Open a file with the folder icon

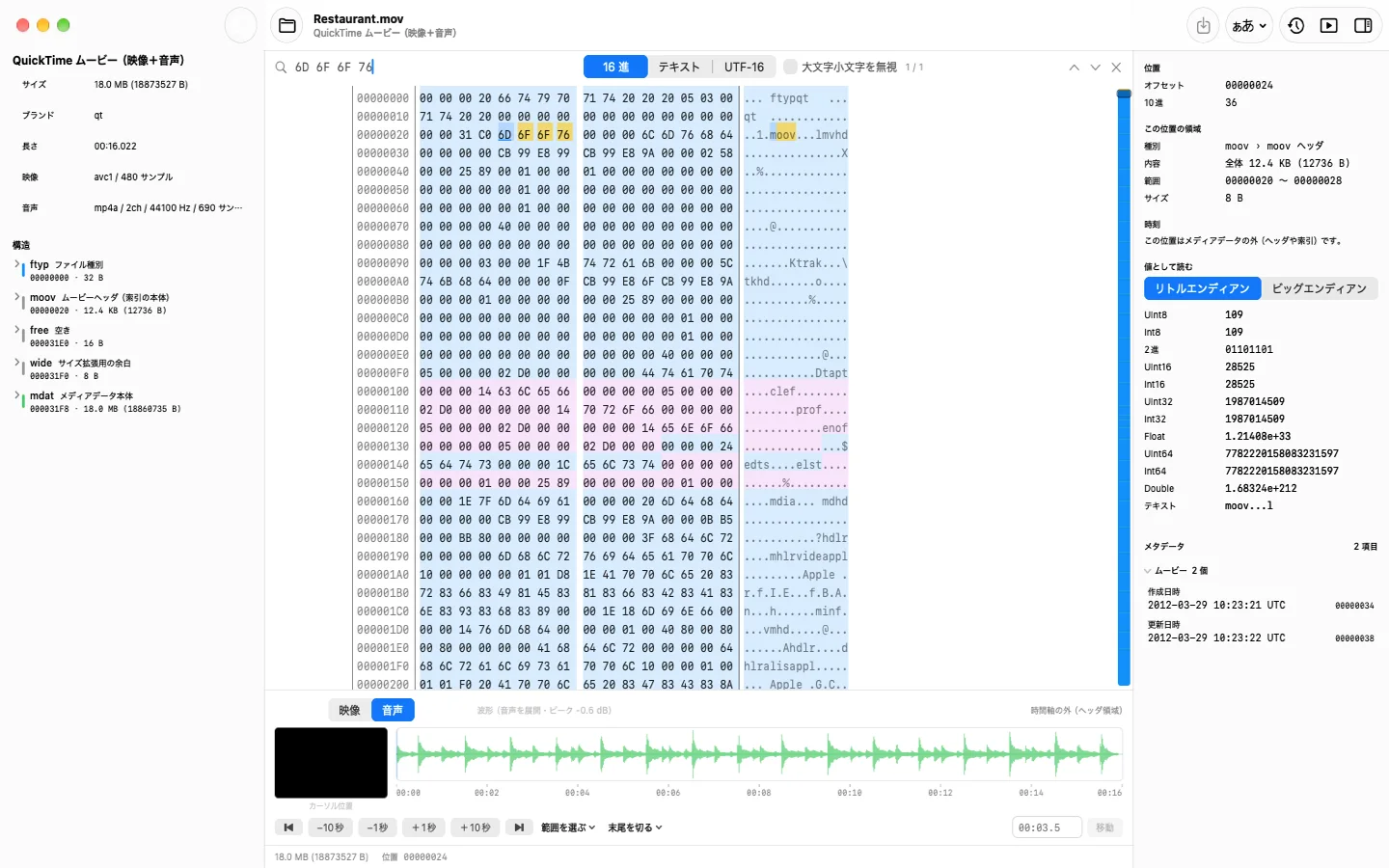point(287,26)
